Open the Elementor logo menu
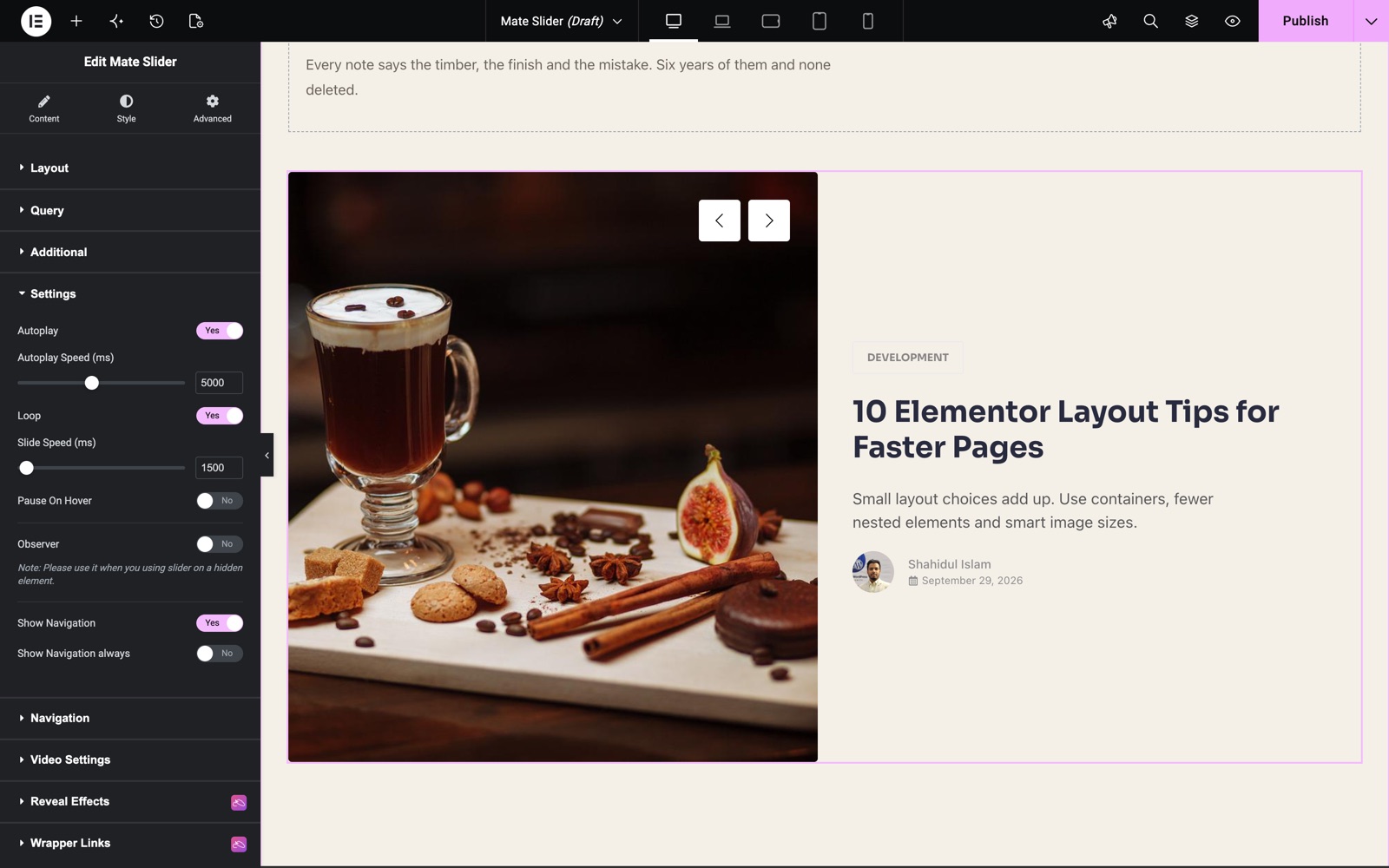This screenshot has height=868, width=1389. [x=36, y=21]
